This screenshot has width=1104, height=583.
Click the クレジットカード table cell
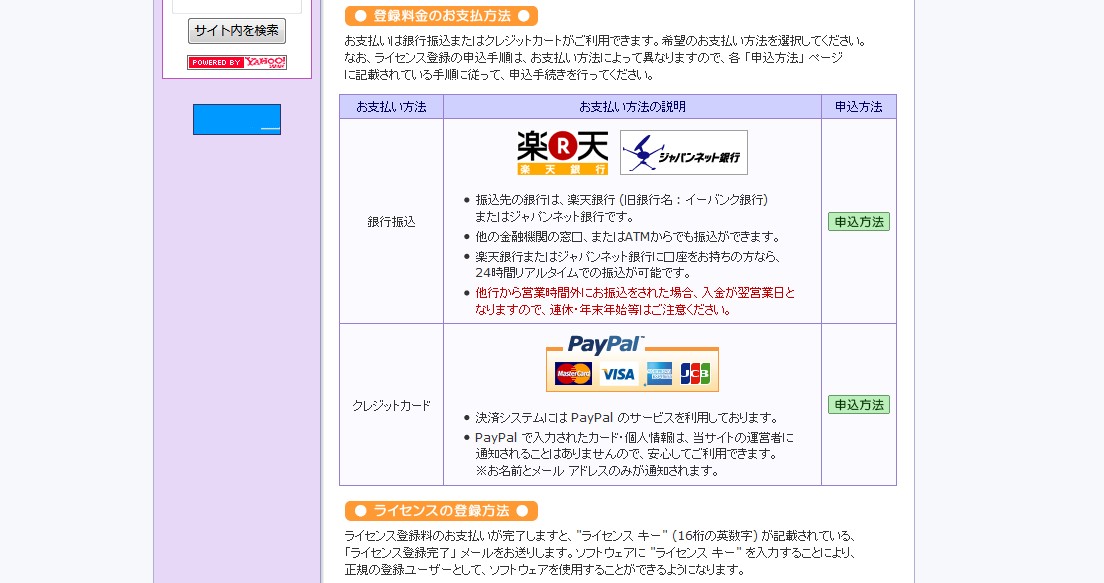click(x=391, y=406)
